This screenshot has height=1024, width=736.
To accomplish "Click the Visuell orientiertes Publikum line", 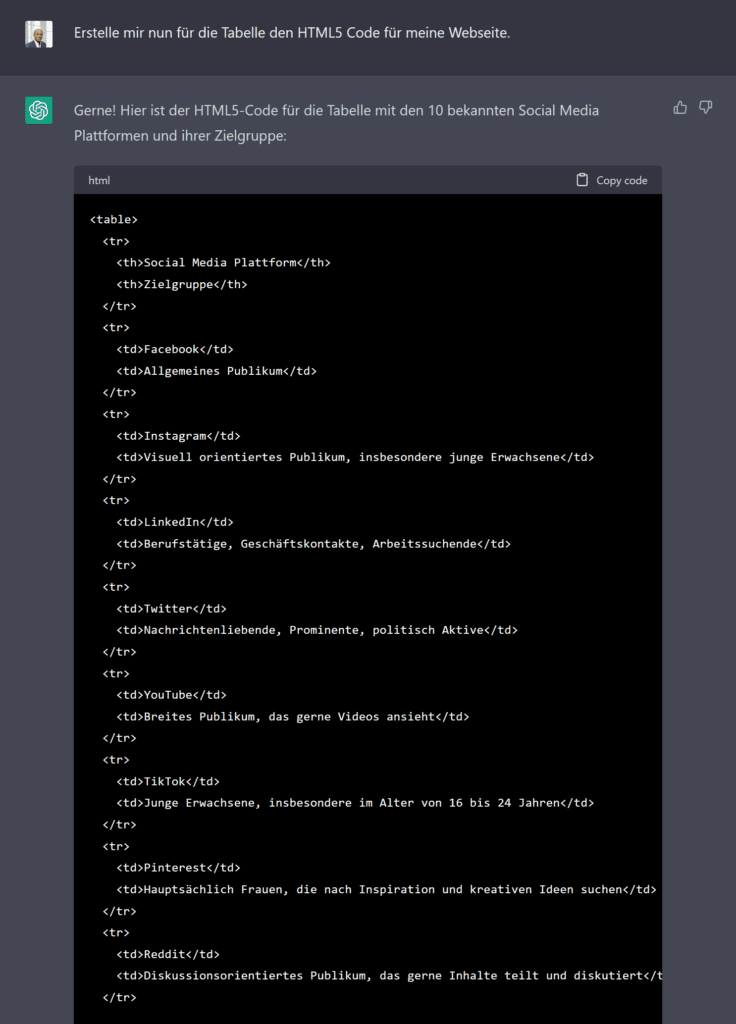I will tap(355, 457).
